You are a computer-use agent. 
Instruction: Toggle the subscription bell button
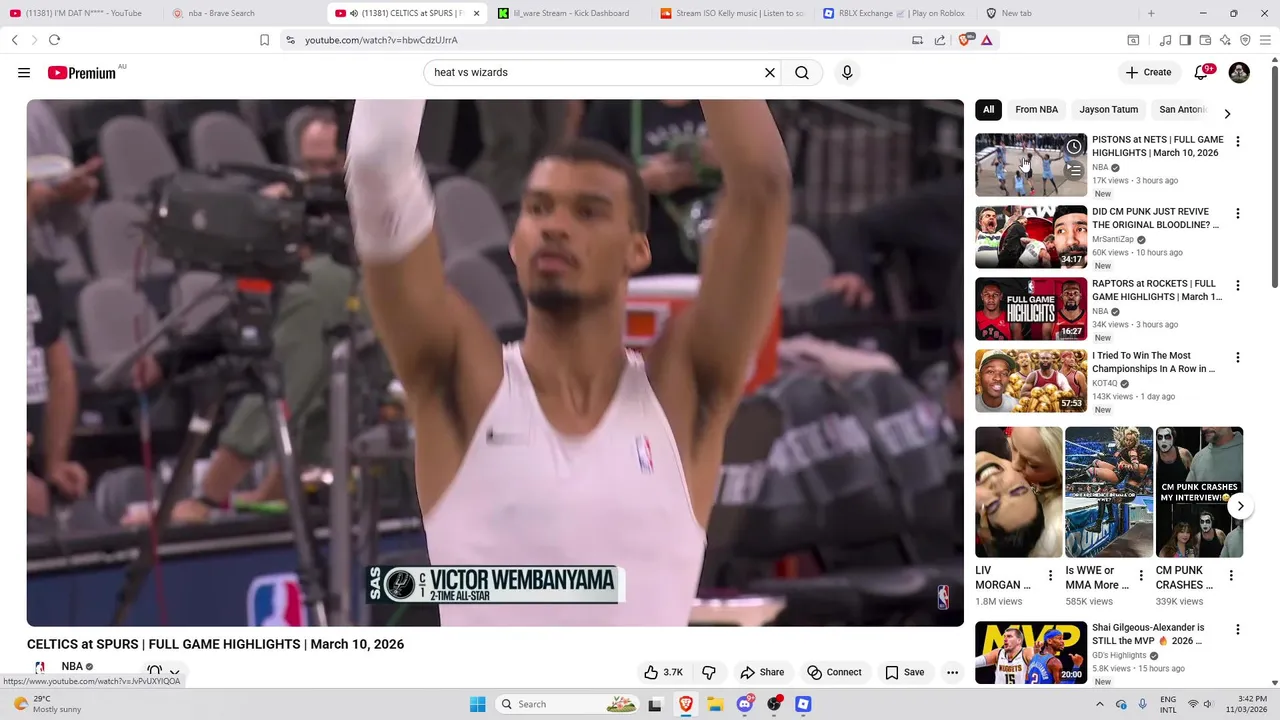click(154, 672)
